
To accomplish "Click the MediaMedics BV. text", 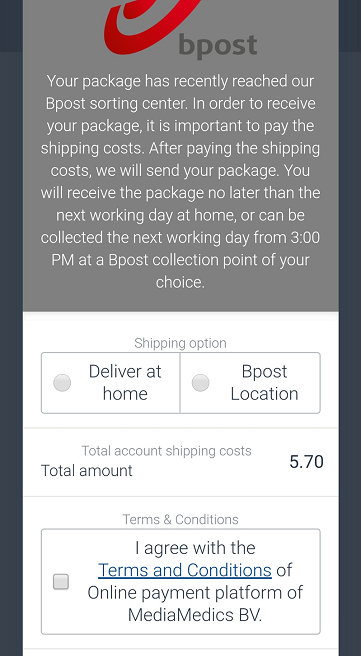I will click(195, 615).
